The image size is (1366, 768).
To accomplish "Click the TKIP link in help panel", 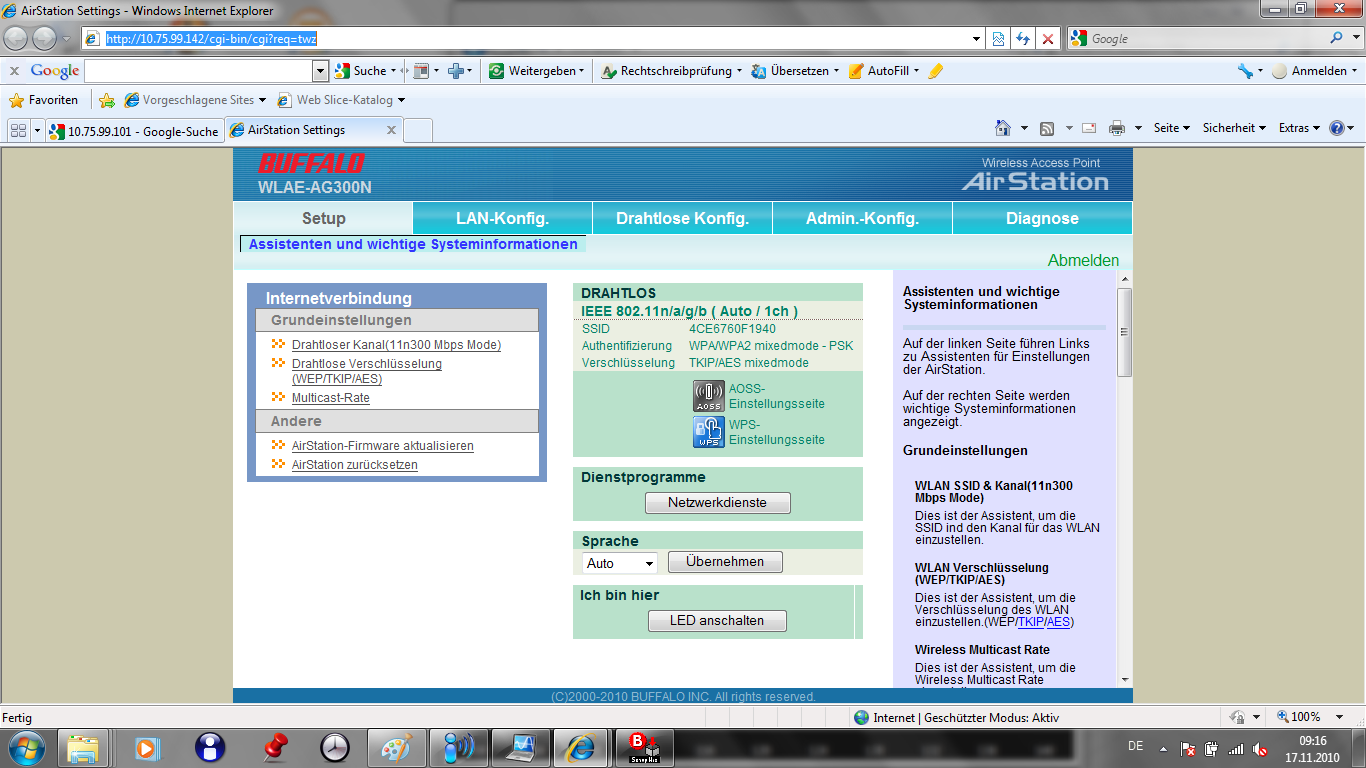I will click(1031, 622).
